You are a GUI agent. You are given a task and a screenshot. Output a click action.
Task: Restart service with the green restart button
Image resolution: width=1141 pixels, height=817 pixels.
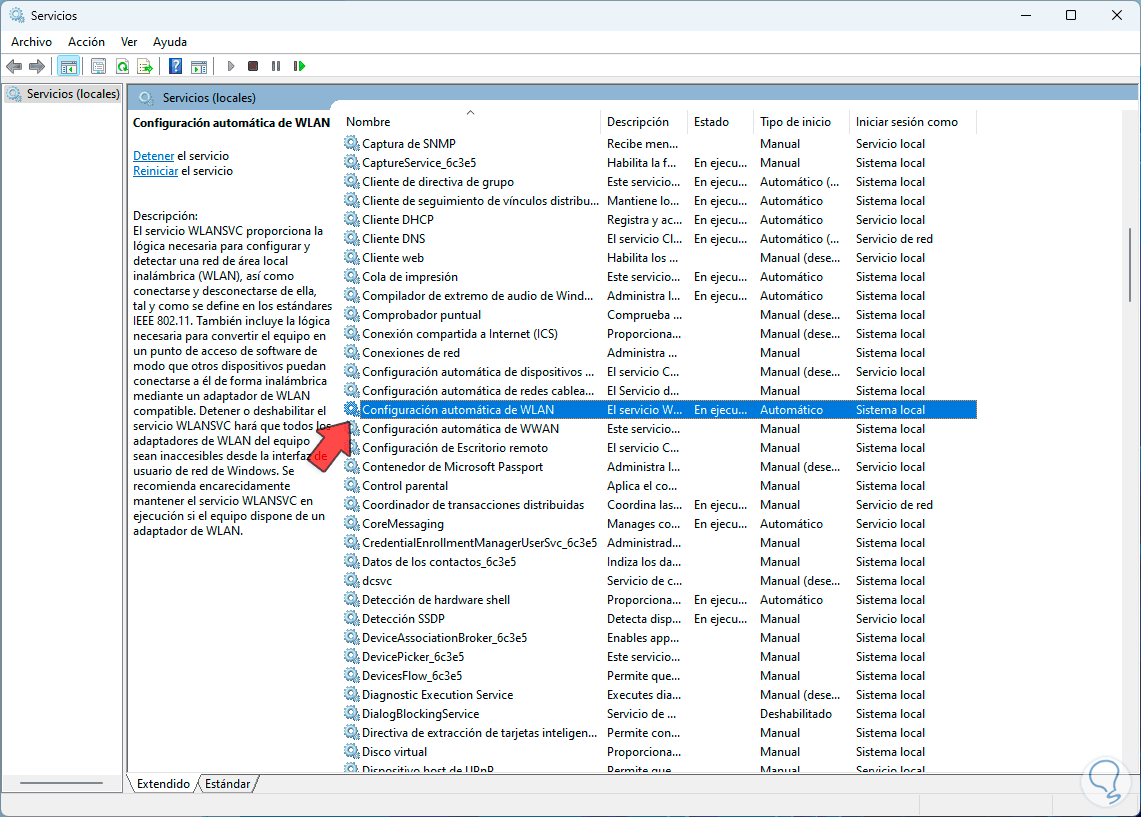coord(299,66)
